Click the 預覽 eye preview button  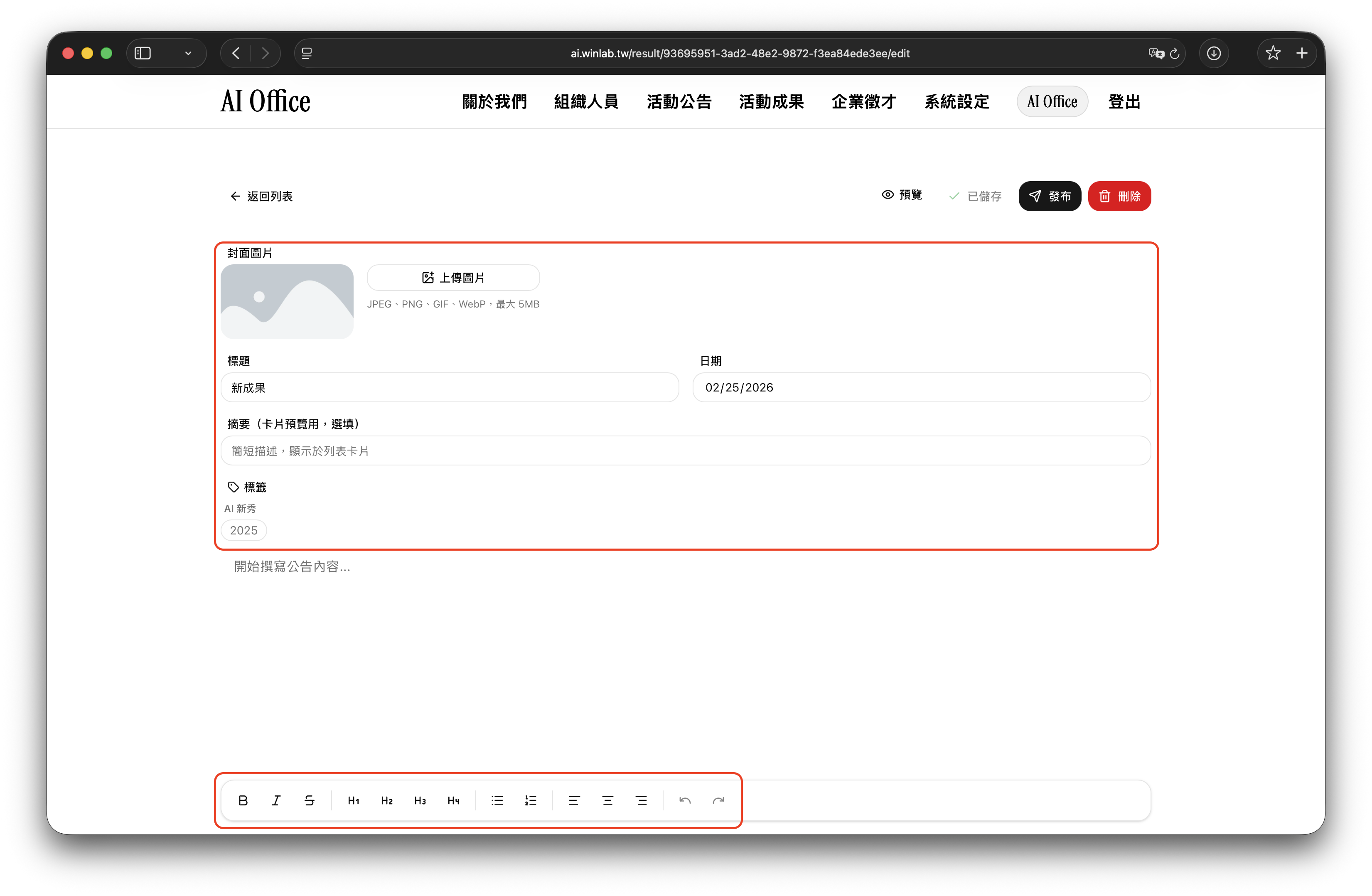click(x=902, y=195)
